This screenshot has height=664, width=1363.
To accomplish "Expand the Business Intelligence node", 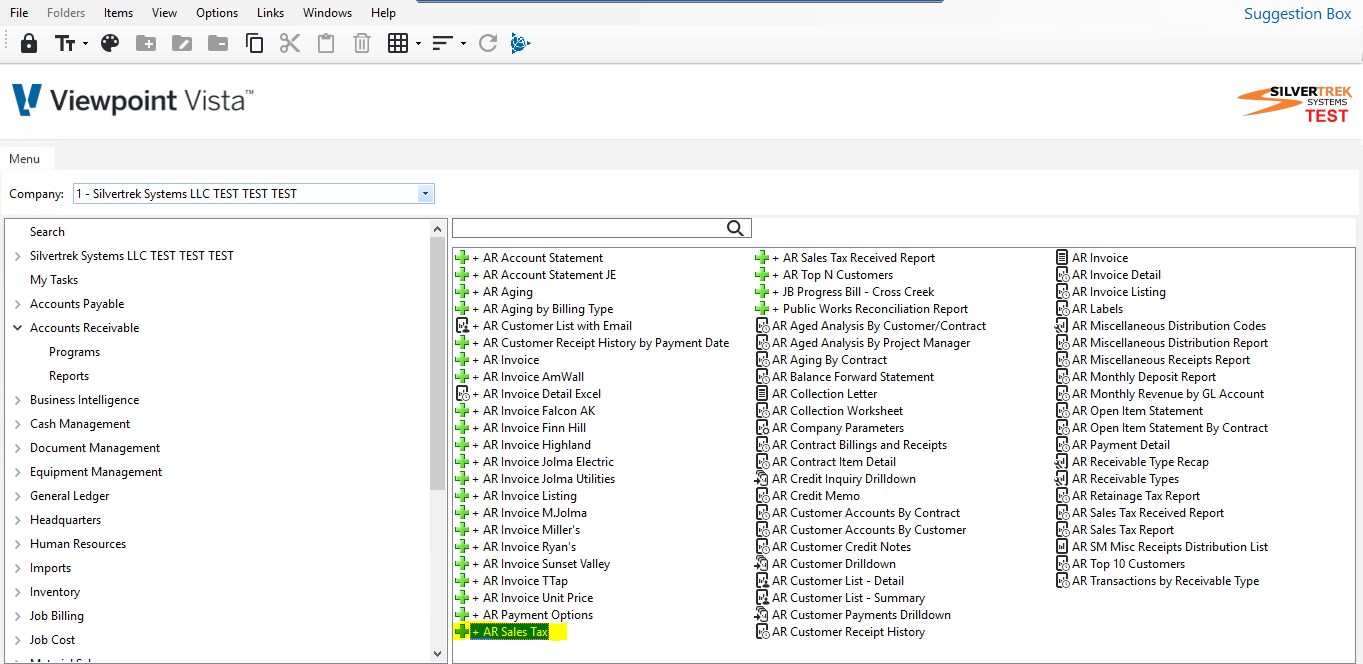I will [x=18, y=400].
